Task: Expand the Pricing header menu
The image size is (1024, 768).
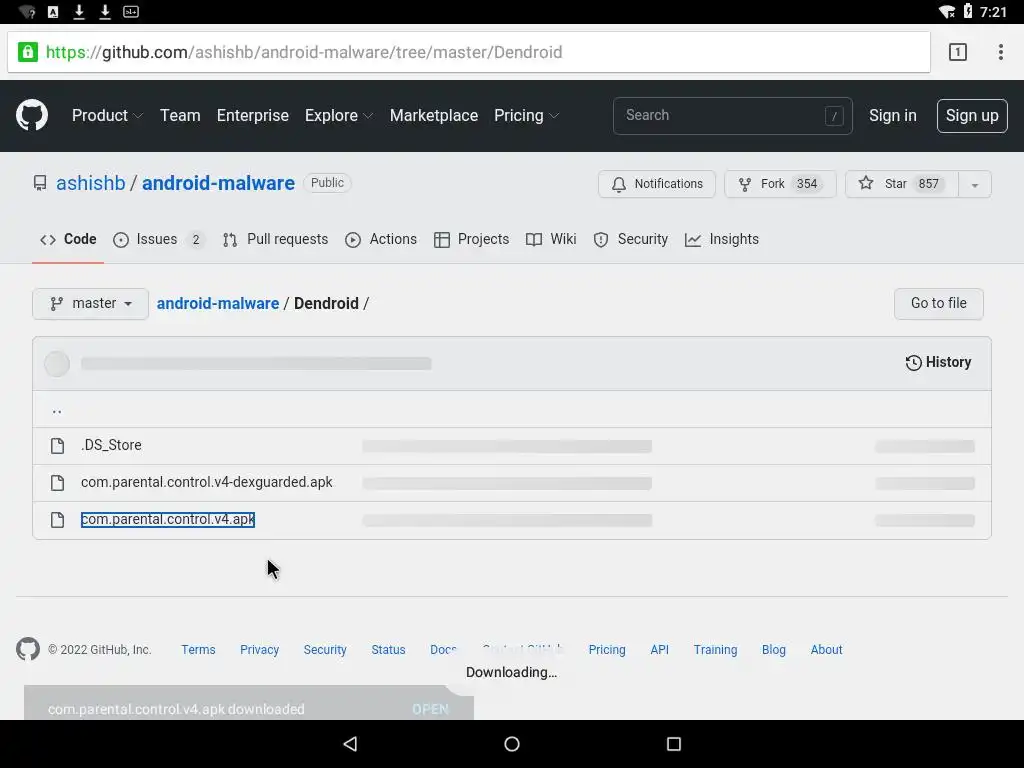Action: pos(526,116)
